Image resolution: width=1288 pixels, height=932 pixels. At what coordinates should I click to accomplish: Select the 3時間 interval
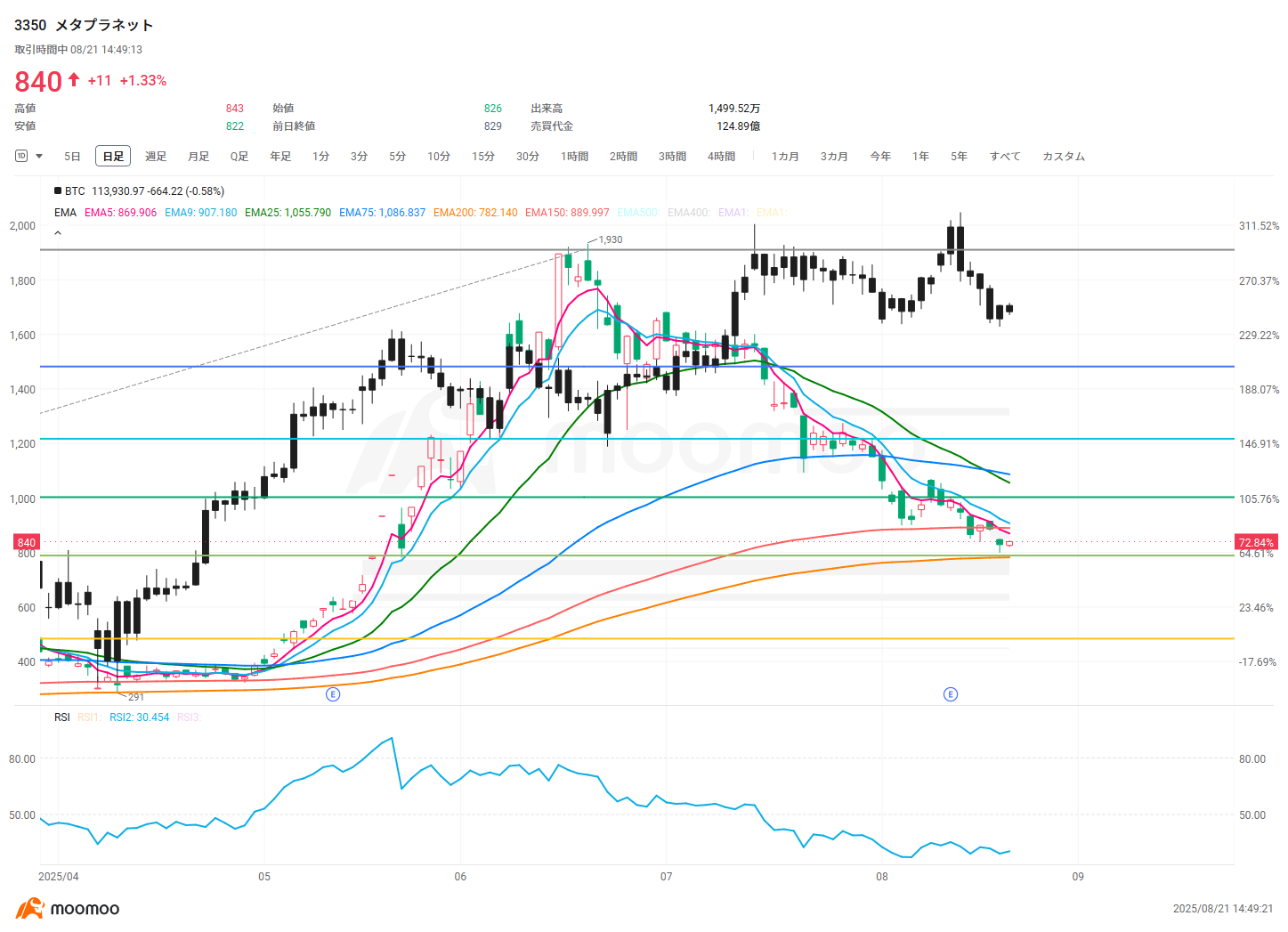pos(672,156)
